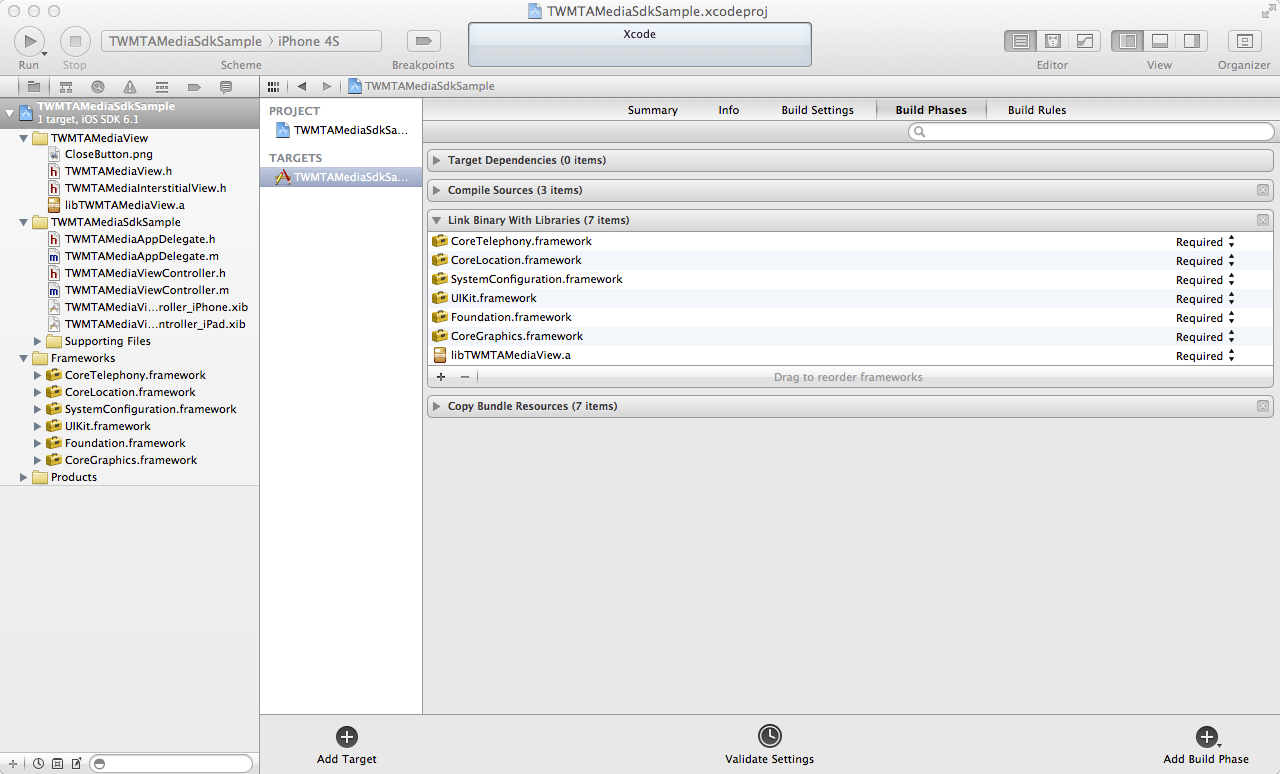Switch to the Build Settings tab

coord(818,110)
